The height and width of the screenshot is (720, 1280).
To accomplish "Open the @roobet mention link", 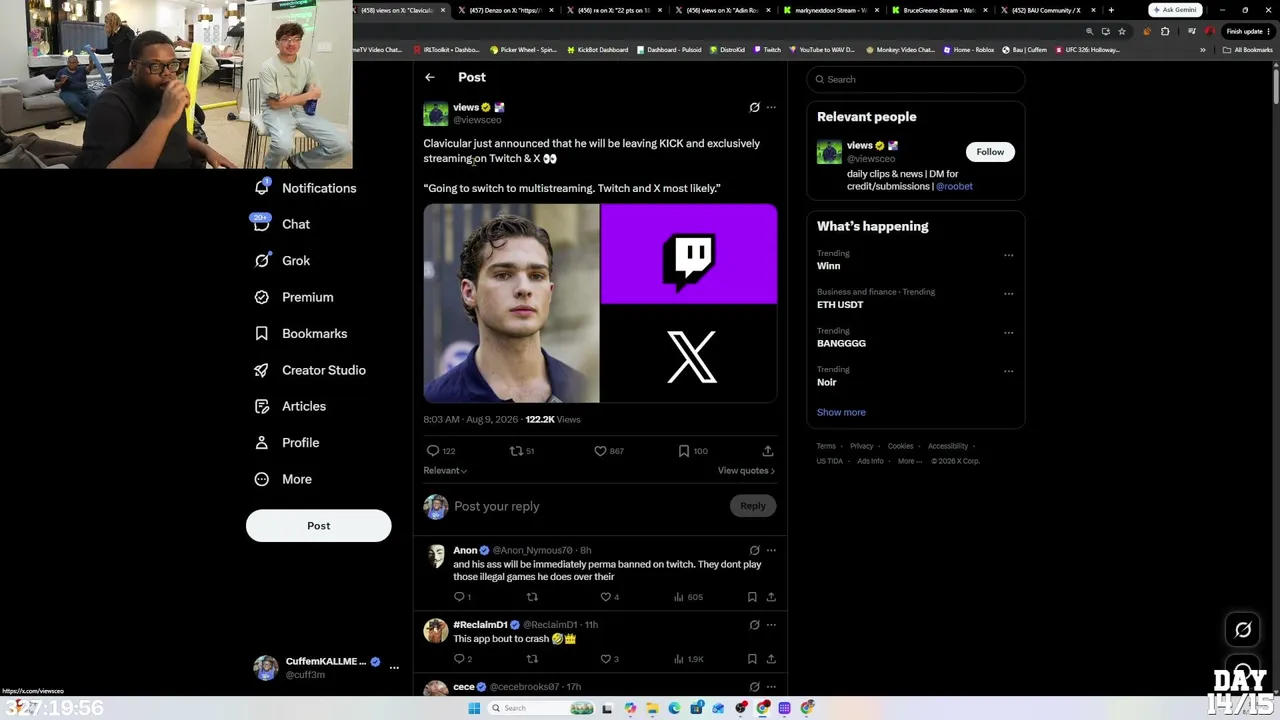I will click(x=954, y=186).
